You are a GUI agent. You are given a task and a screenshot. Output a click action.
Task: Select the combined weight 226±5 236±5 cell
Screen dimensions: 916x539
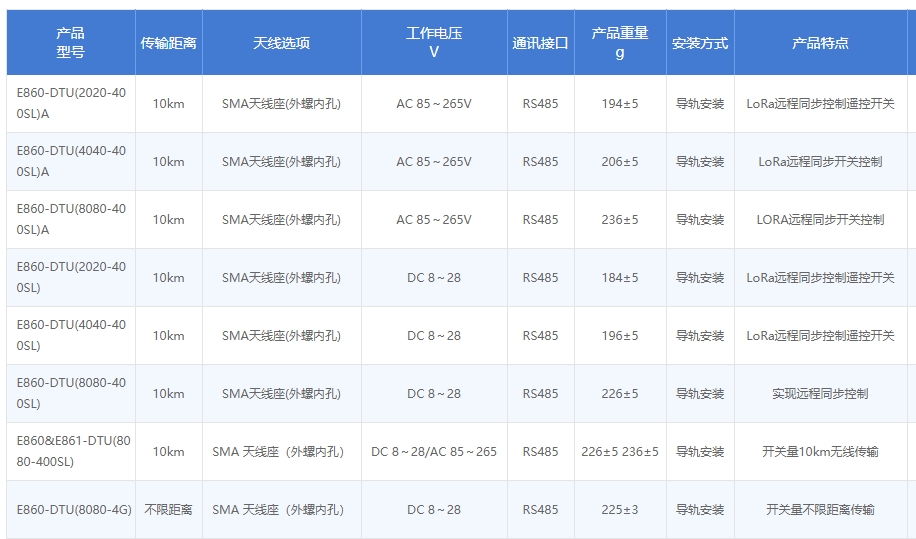click(x=620, y=451)
